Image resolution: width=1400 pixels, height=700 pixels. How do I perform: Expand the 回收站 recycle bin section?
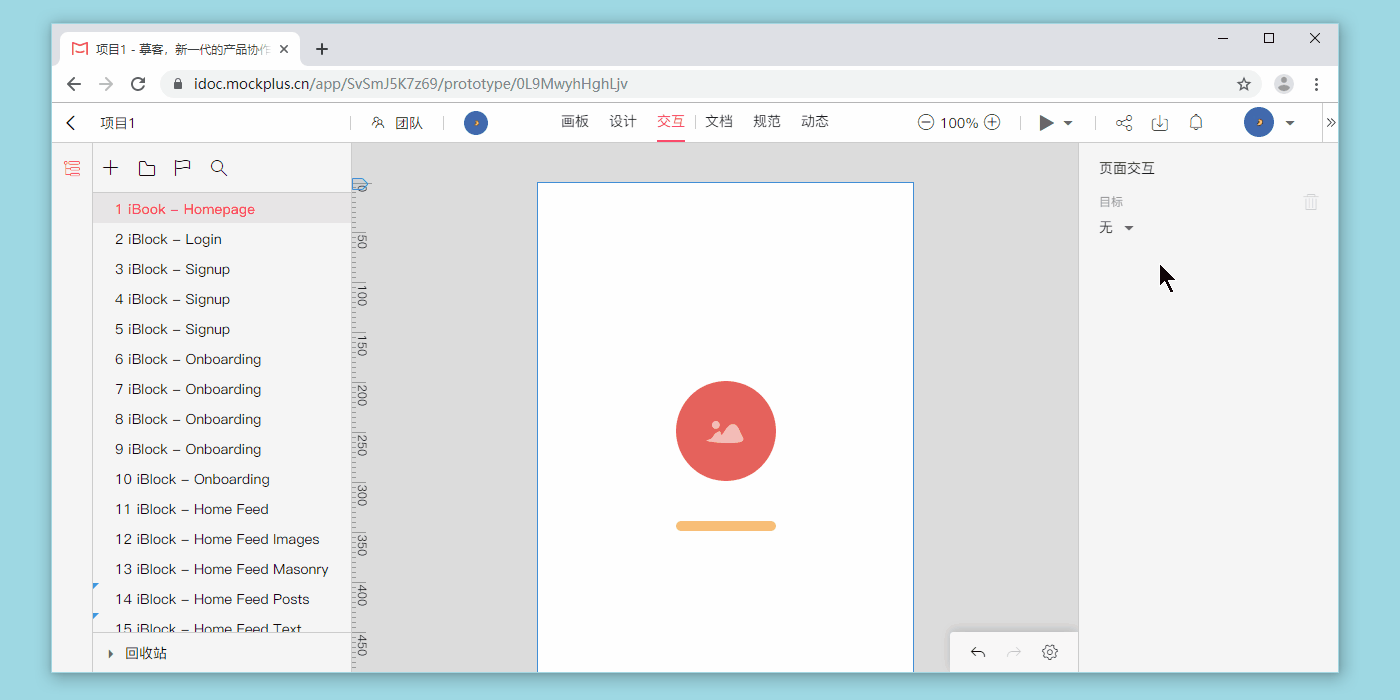coord(111,654)
